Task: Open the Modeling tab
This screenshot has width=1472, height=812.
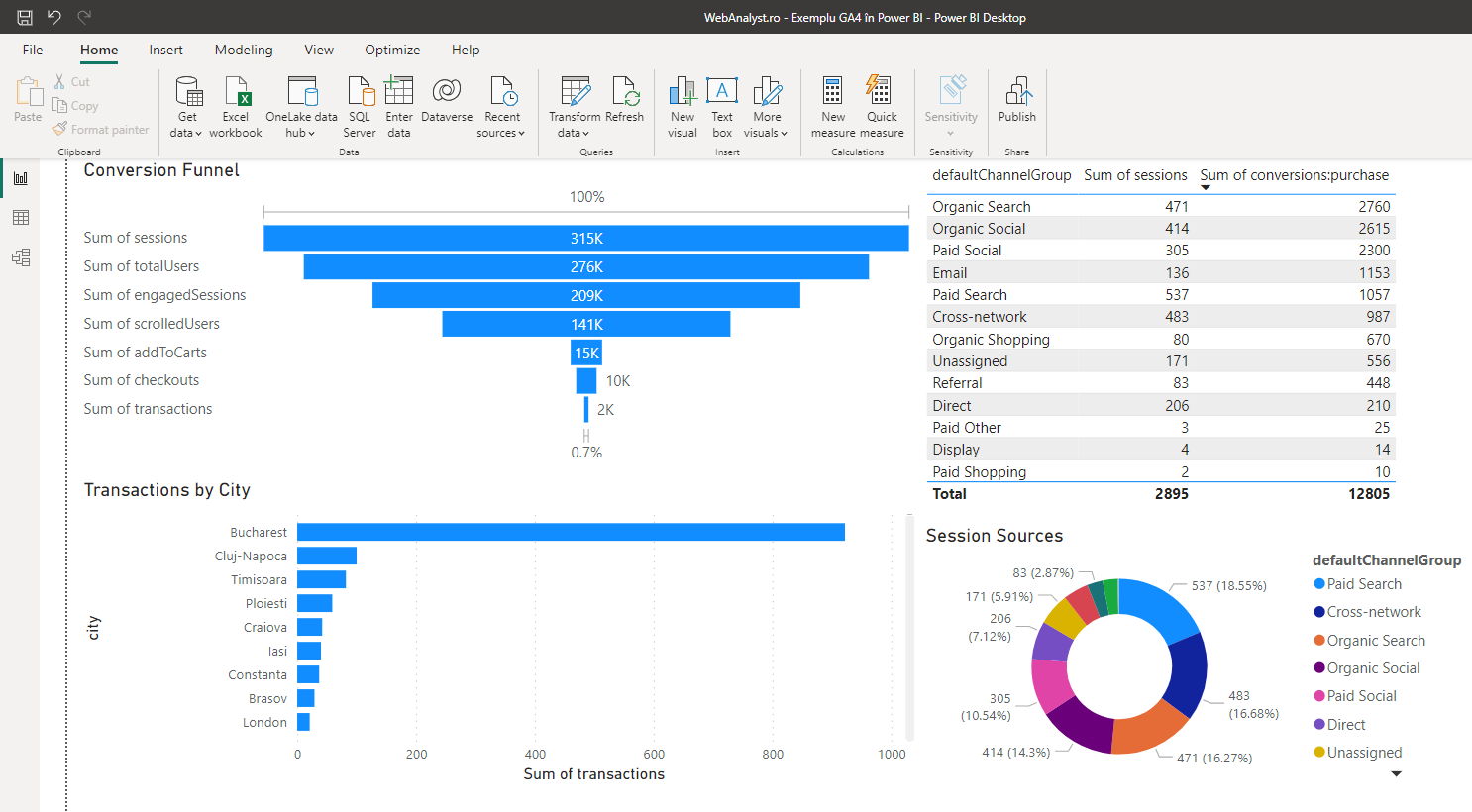Action: [x=244, y=50]
